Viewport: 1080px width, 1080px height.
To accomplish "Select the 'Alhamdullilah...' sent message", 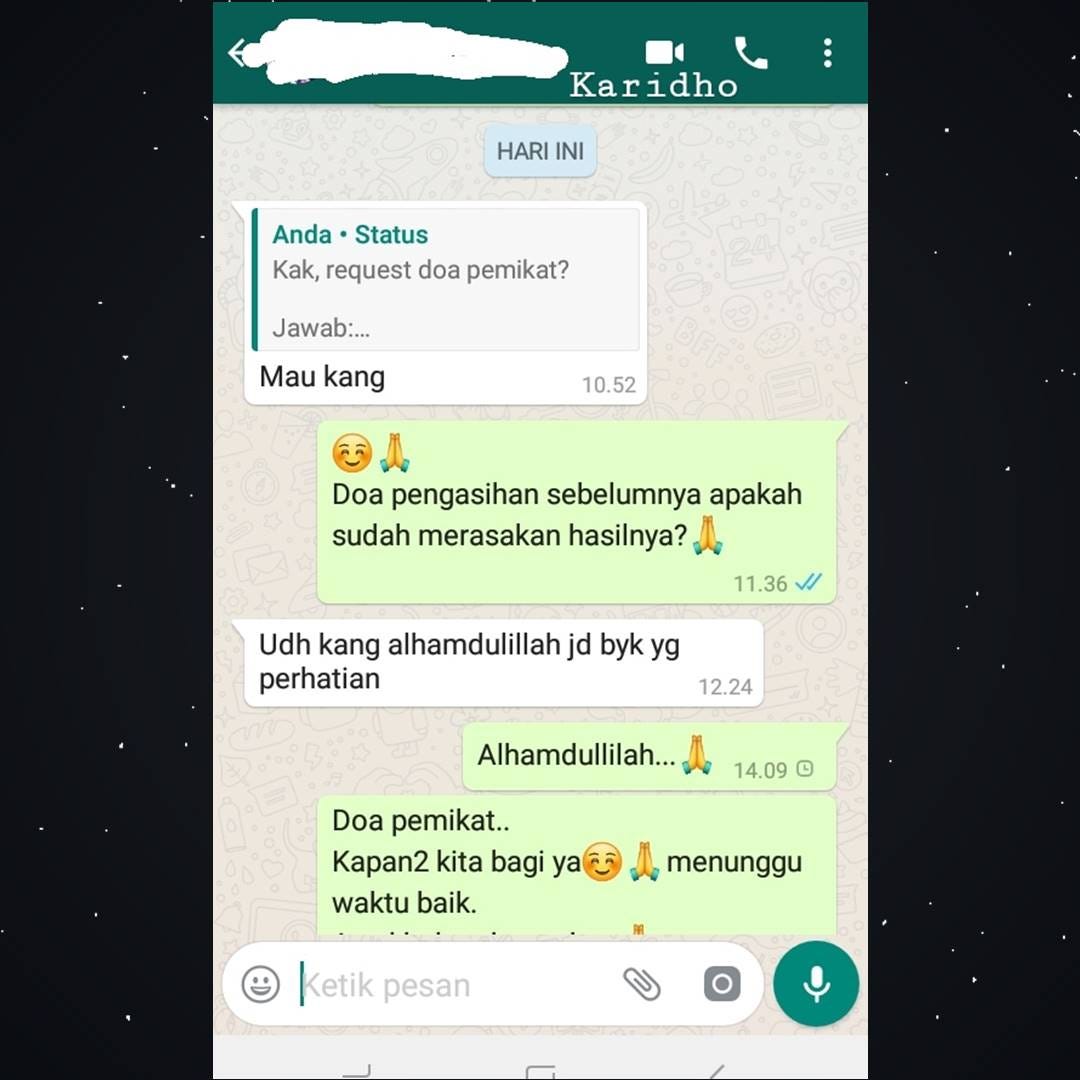I will coord(649,757).
